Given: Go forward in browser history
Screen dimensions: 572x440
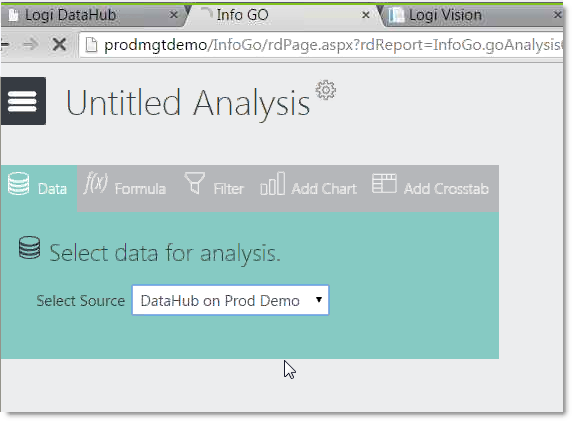Looking at the screenshot, I should point(31,45).
